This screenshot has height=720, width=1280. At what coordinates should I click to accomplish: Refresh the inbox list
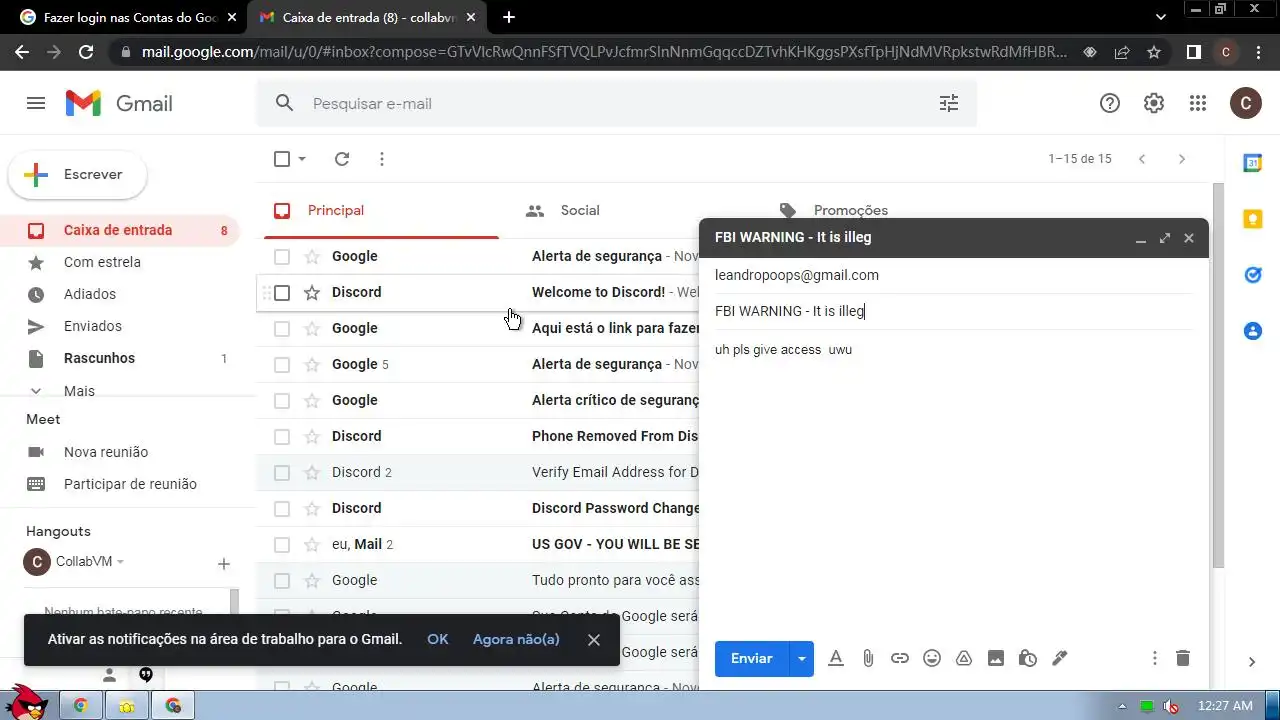point(342,159)
